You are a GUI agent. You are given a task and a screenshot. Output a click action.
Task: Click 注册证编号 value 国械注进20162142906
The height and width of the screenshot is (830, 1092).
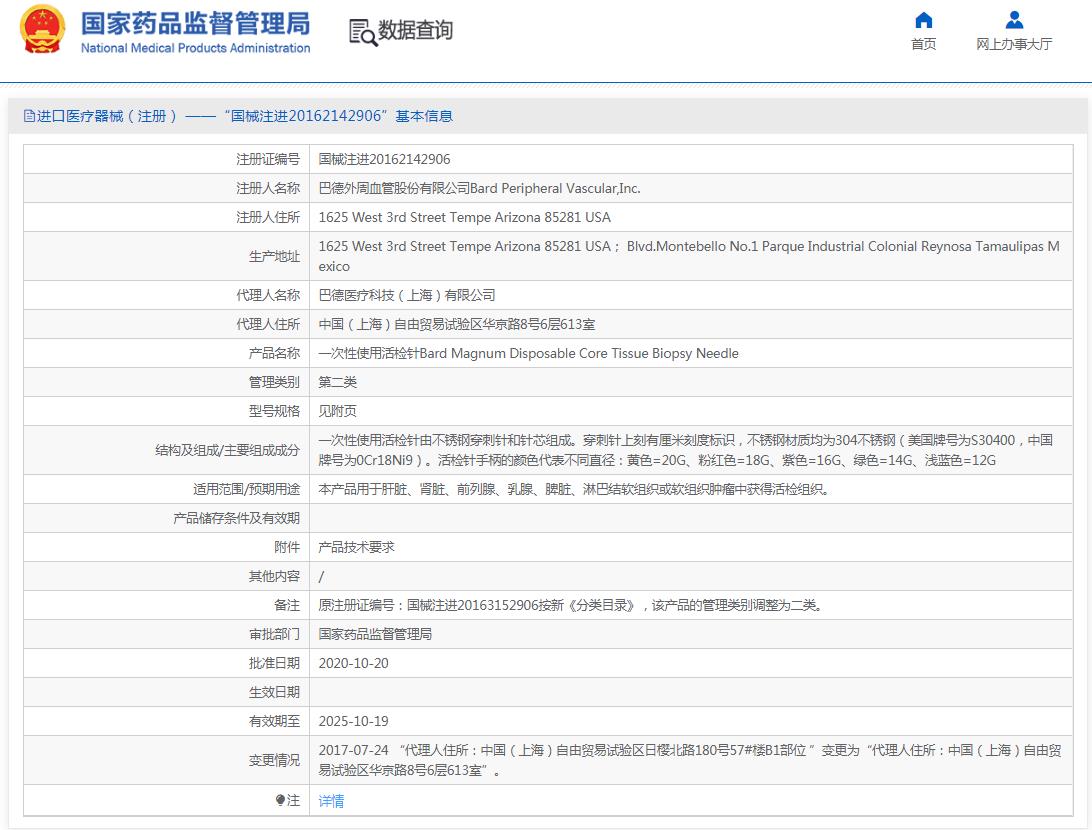point(384,159)
